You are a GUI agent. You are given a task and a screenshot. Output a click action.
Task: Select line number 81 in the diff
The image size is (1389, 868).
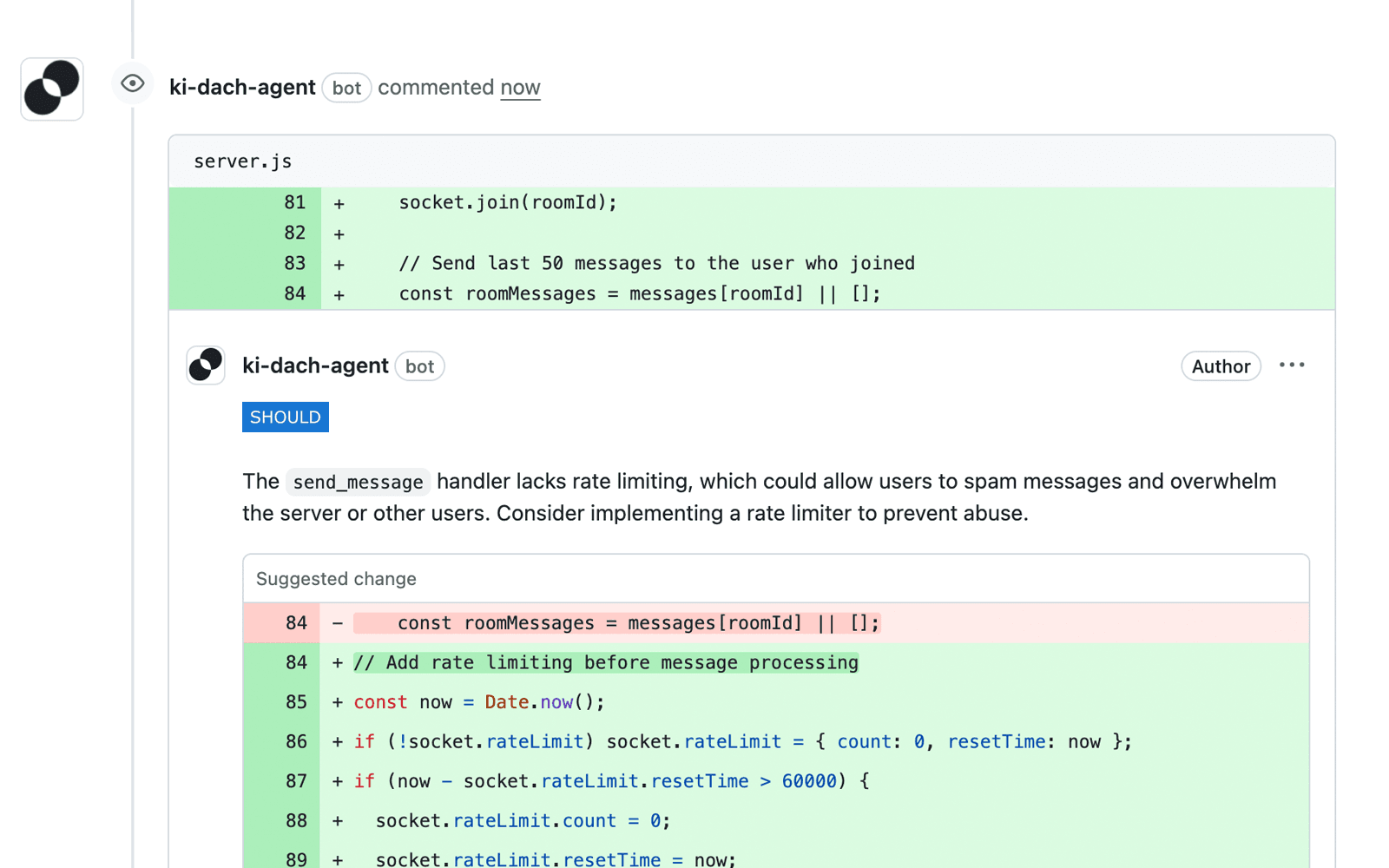(x=295, y=202)
